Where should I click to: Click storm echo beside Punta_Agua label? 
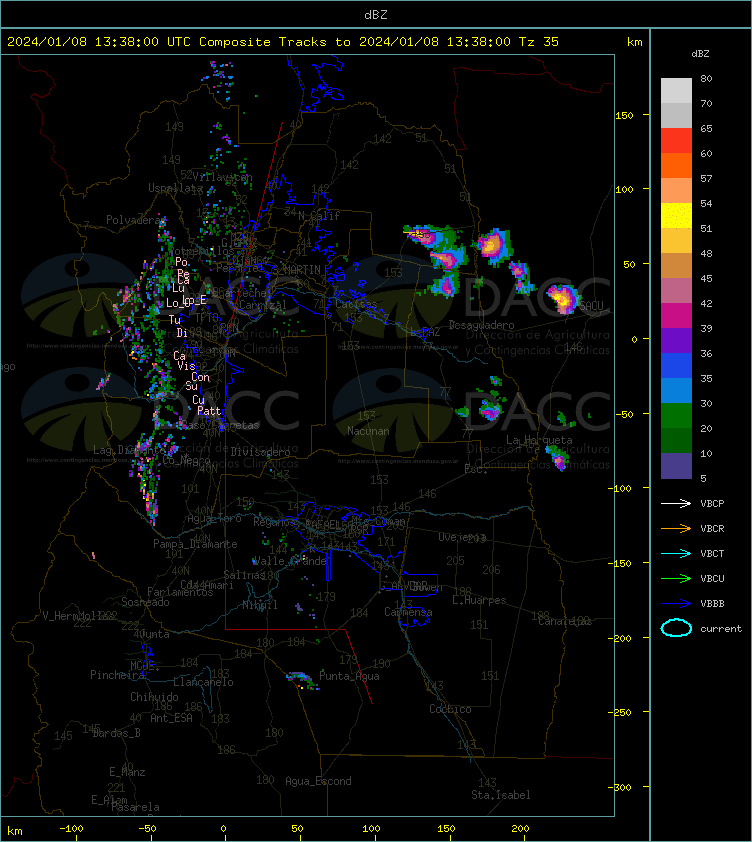point(301,680)
